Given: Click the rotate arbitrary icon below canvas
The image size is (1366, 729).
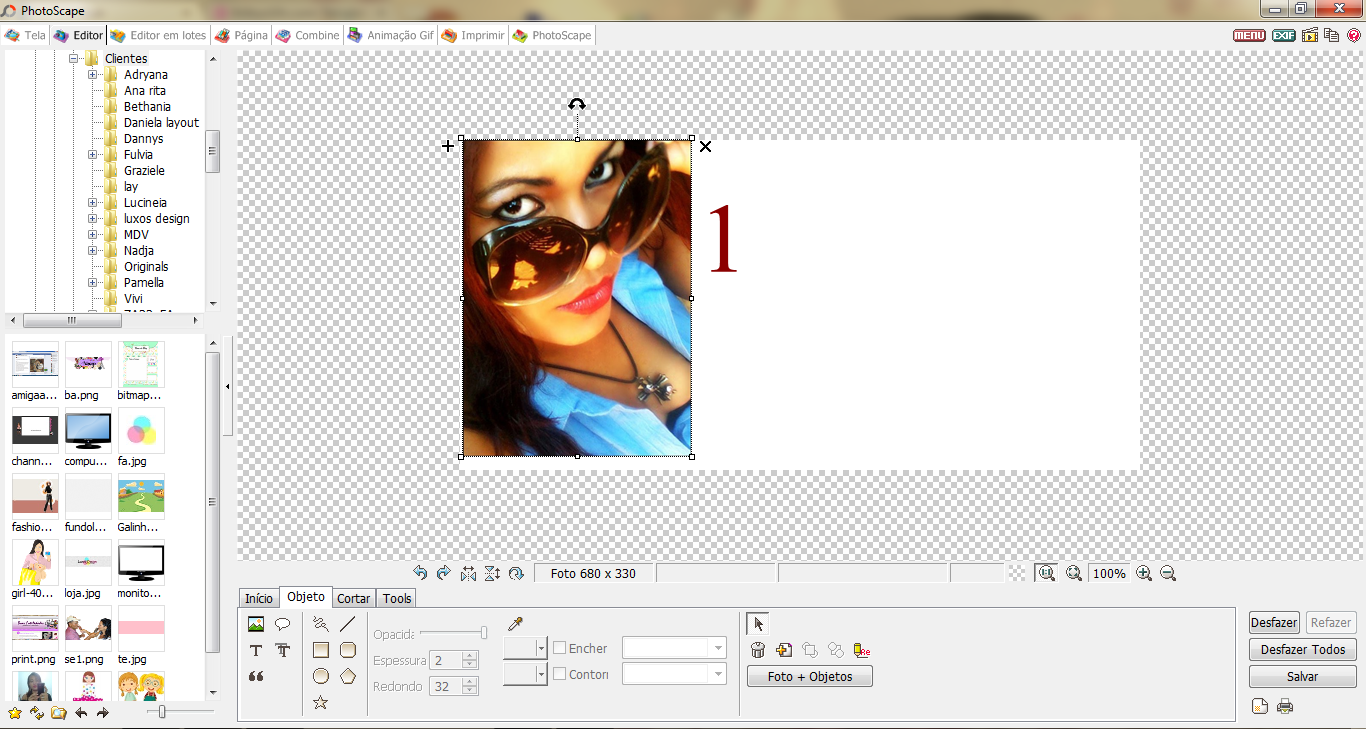Looking at the screenshot, I should pyautogui.click(x=516, y=573).
